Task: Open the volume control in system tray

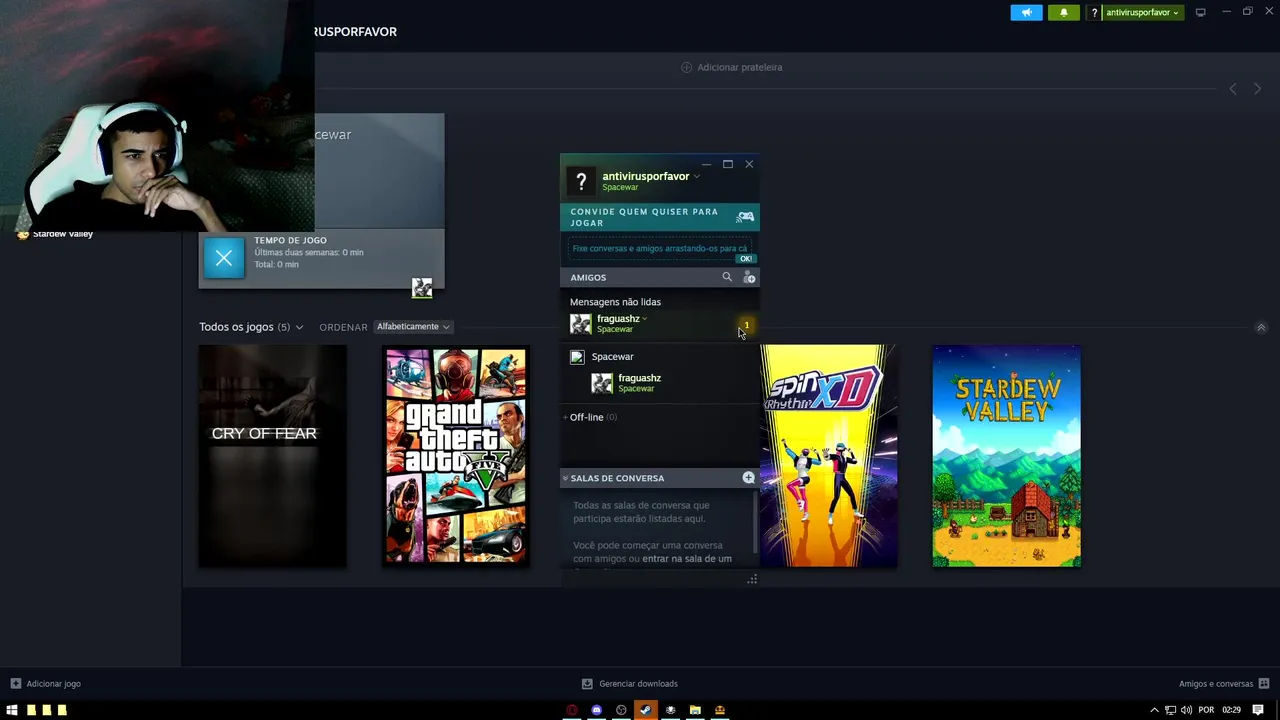Action: tap(1186, 710)
